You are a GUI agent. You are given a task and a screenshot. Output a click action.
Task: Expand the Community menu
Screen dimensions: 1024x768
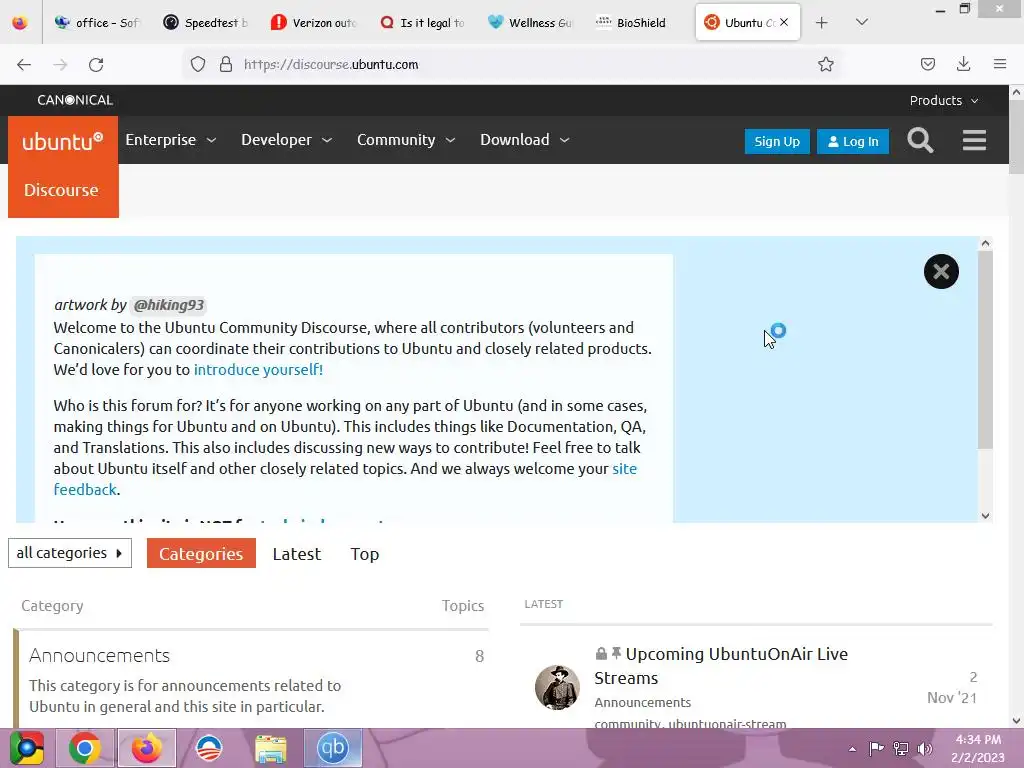point(406,140)
